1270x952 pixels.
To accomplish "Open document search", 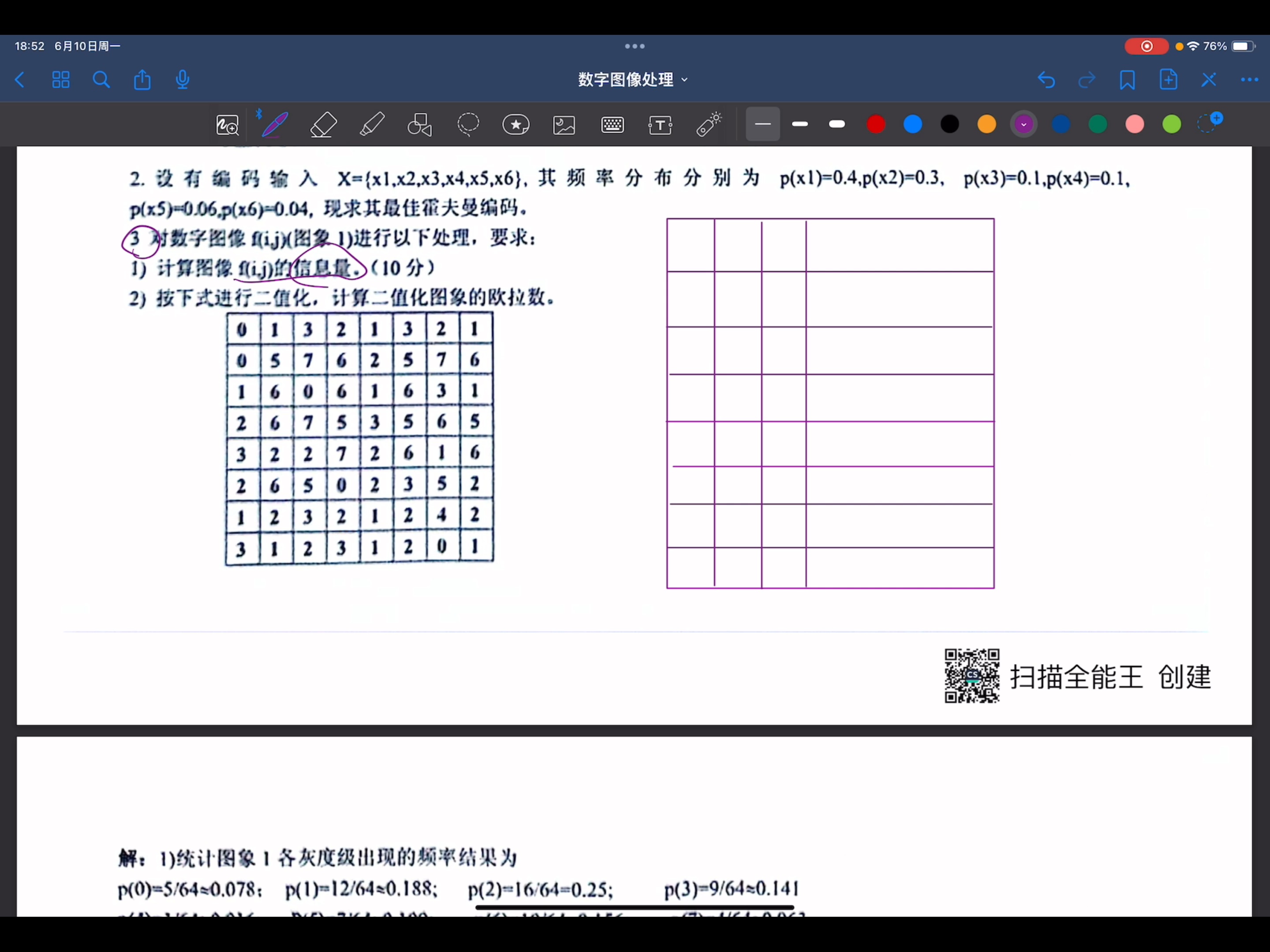I will click(x=101, y=80).
